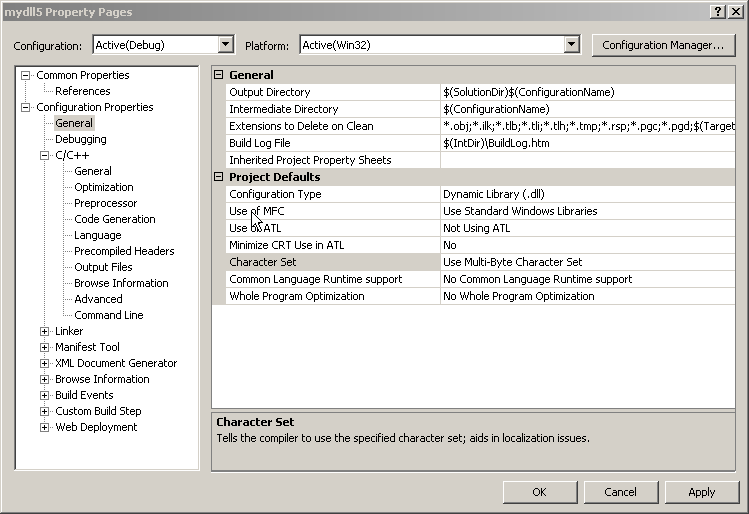Click the OK button
Screen dimensions: 749x514
tap(540, 492)
